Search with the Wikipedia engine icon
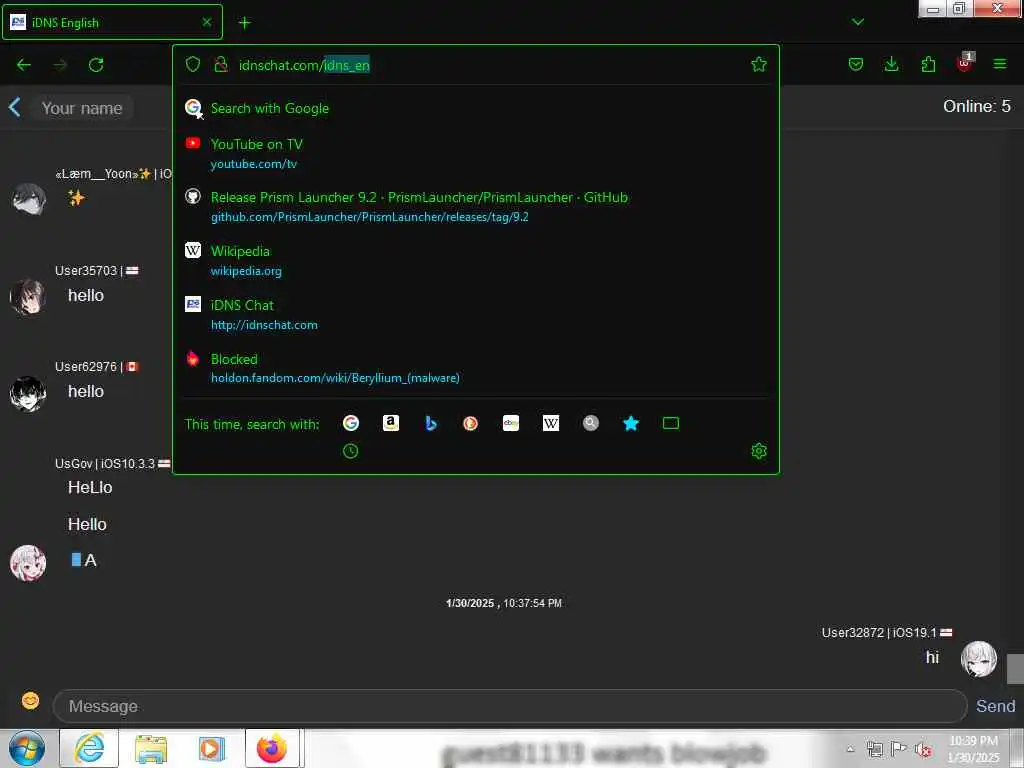1024x768 pixels. coord(551,423)
